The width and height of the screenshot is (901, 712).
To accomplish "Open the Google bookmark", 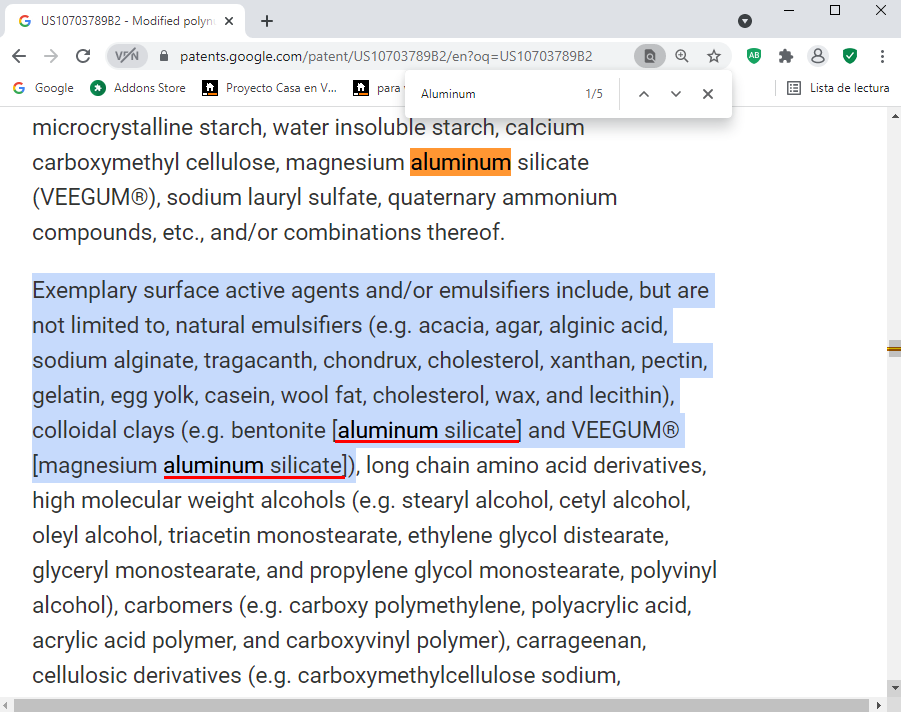I will [43, 88].
